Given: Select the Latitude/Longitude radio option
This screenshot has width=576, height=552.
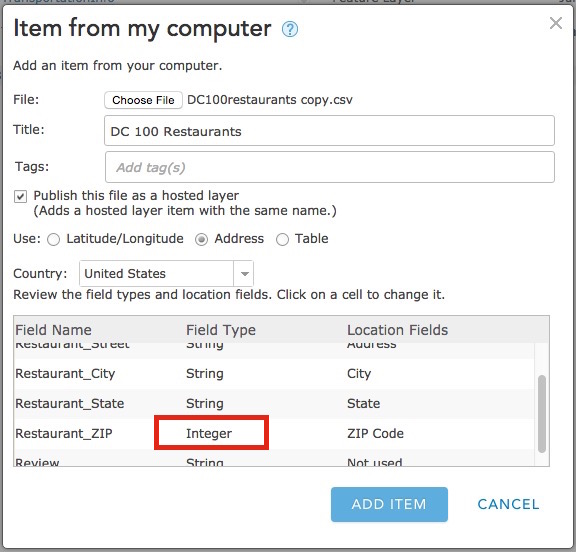Looking at the screenshot, I should (x=54, y=239).
